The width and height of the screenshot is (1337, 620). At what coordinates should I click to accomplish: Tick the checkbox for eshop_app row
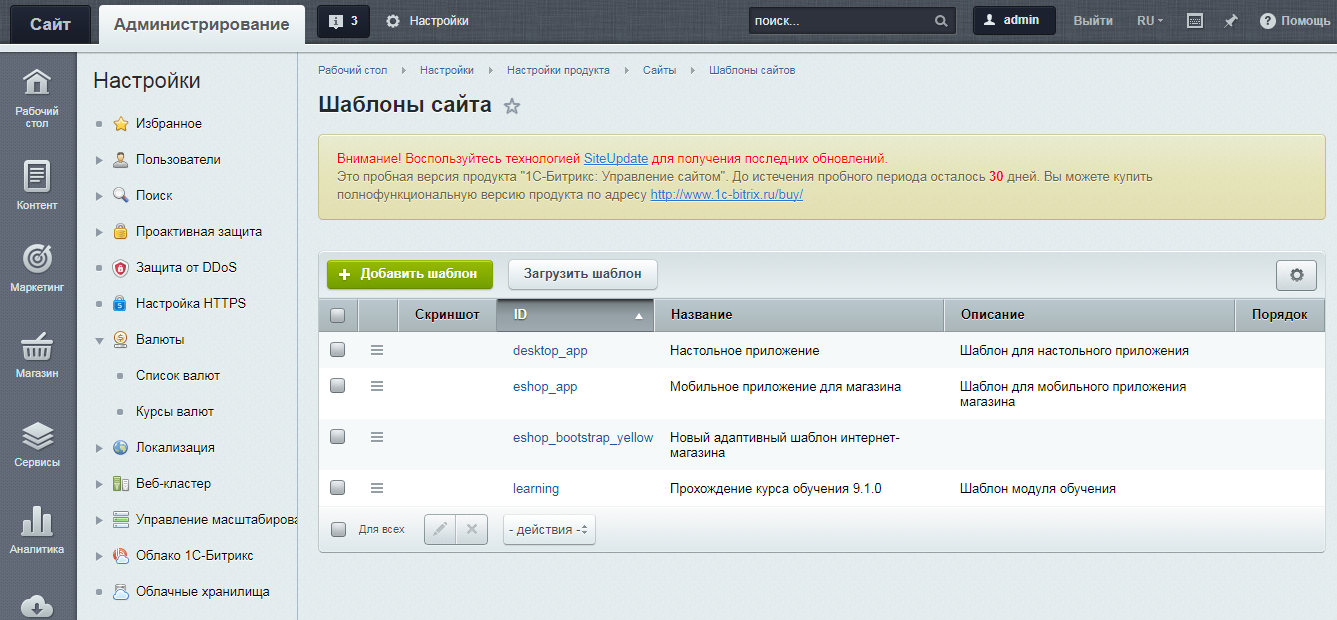[x=338, y=386]
